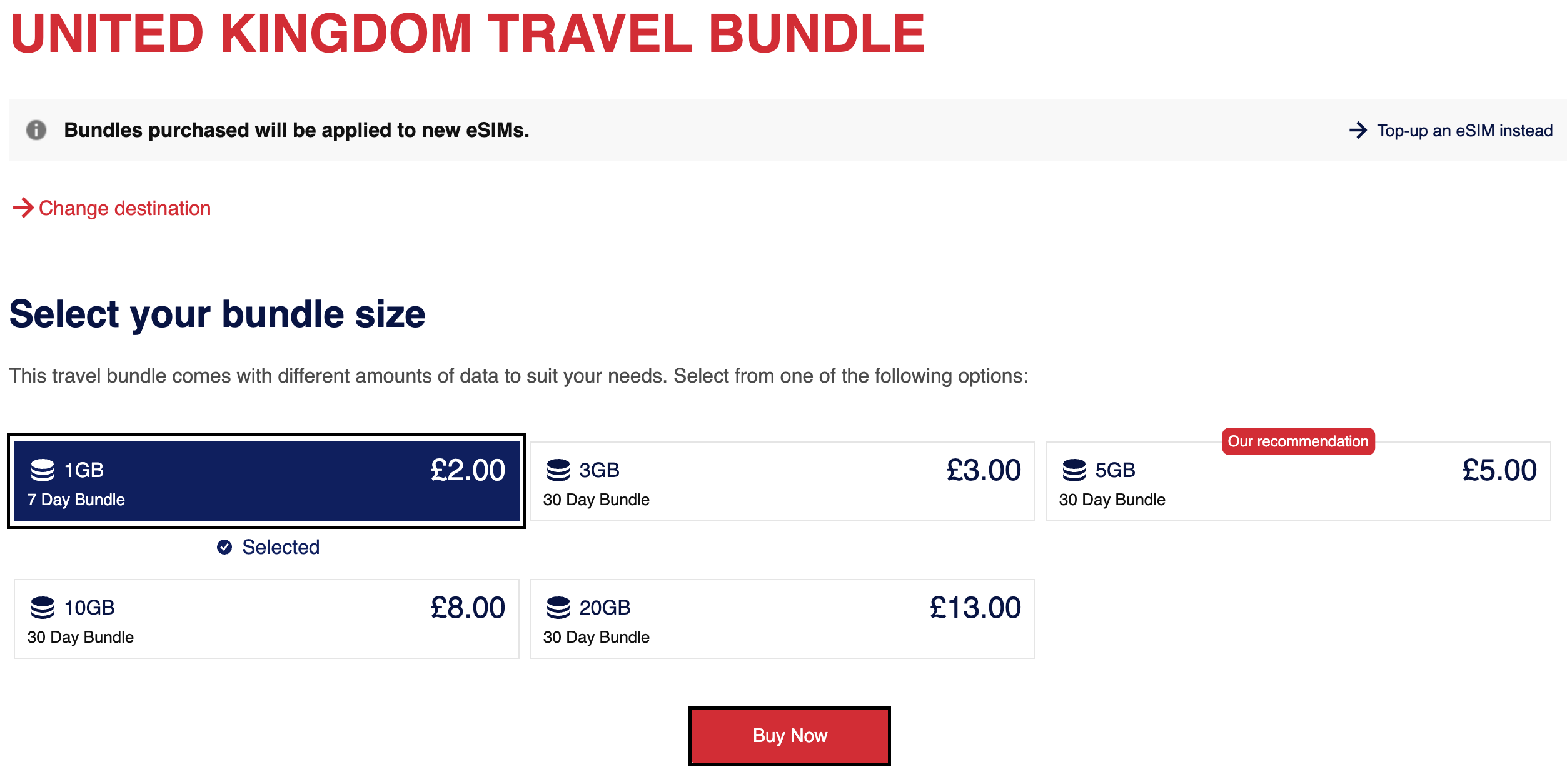Click the data stack icon on 3GB bundle
This screenshot has height=784, width=1567.
[x=558, y=470]
